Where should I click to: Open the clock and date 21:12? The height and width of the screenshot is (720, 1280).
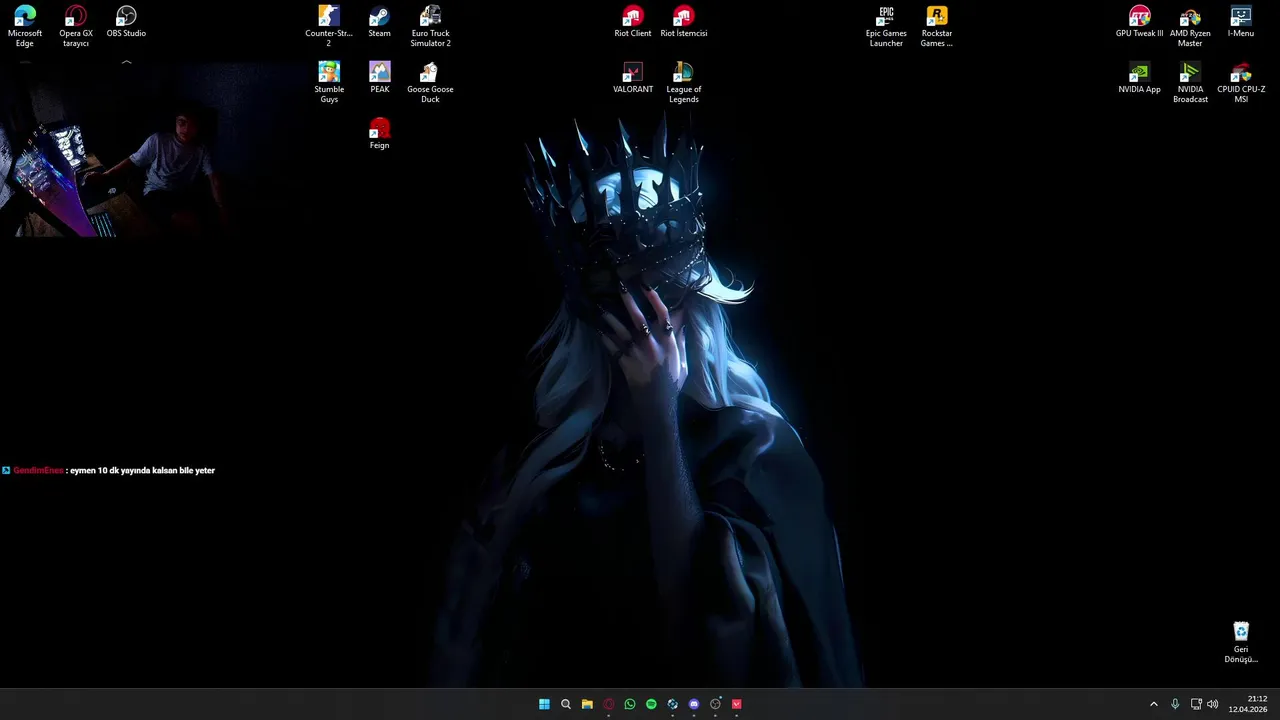(x=1248, y=704)
